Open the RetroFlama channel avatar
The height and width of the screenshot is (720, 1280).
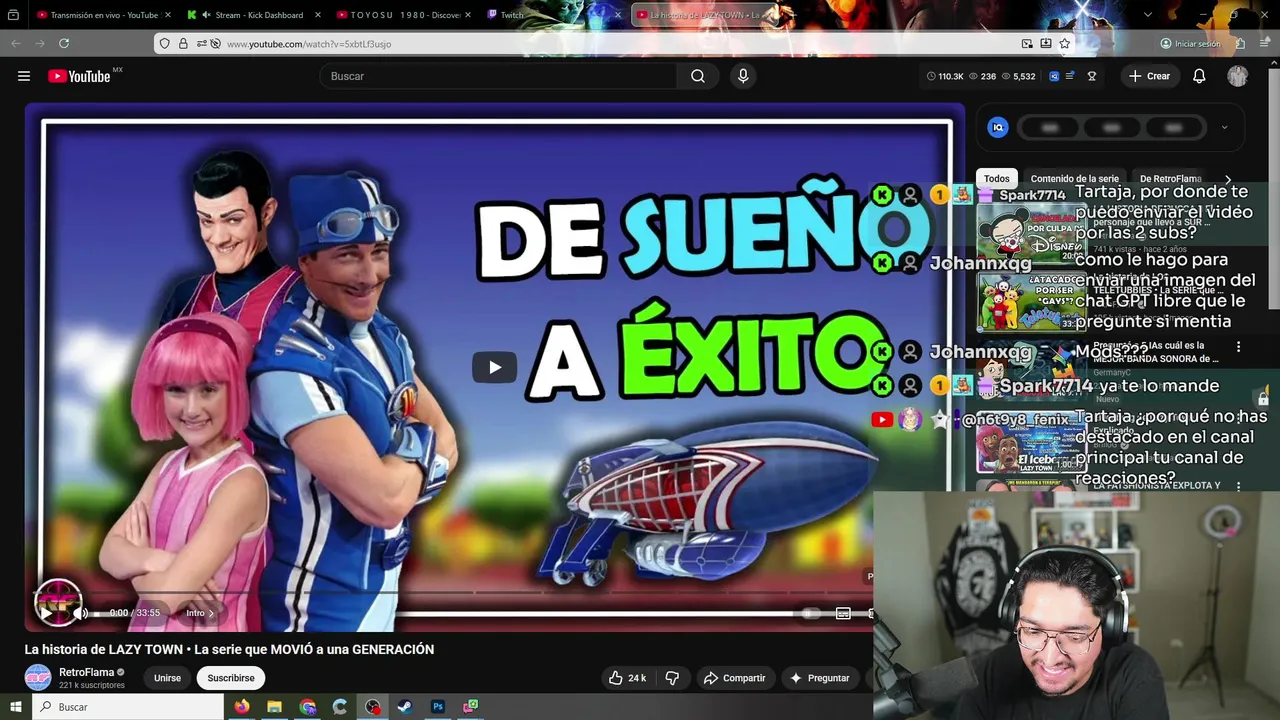tap(38, 678)
